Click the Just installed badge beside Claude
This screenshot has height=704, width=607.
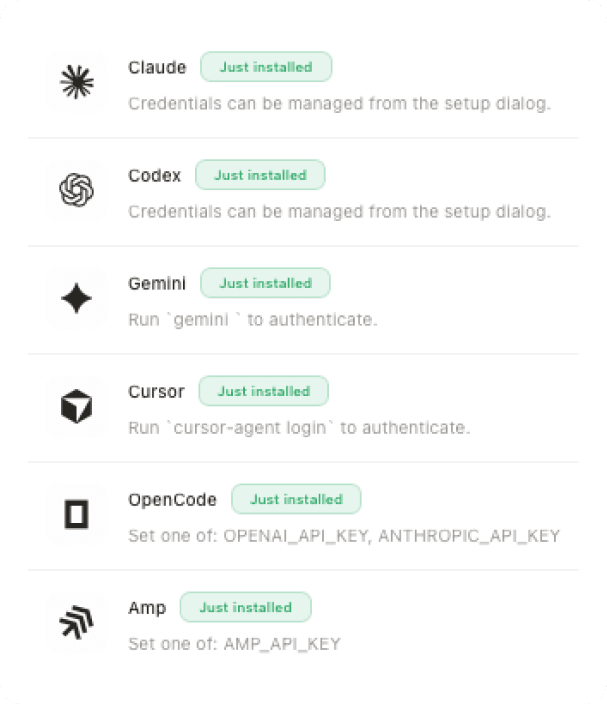point(266,67)
